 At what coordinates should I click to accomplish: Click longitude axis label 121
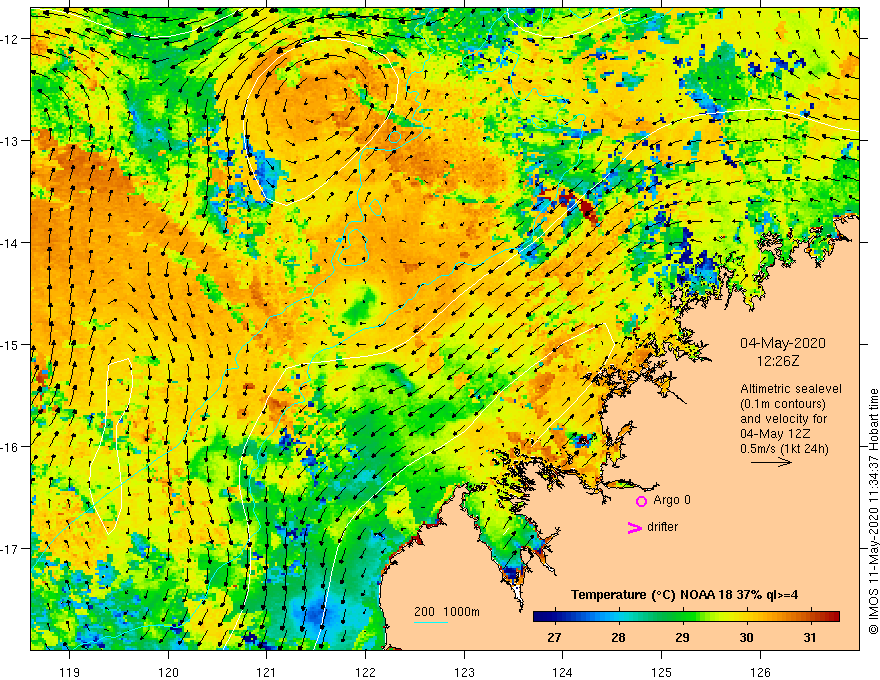click(x=267, y=672)
